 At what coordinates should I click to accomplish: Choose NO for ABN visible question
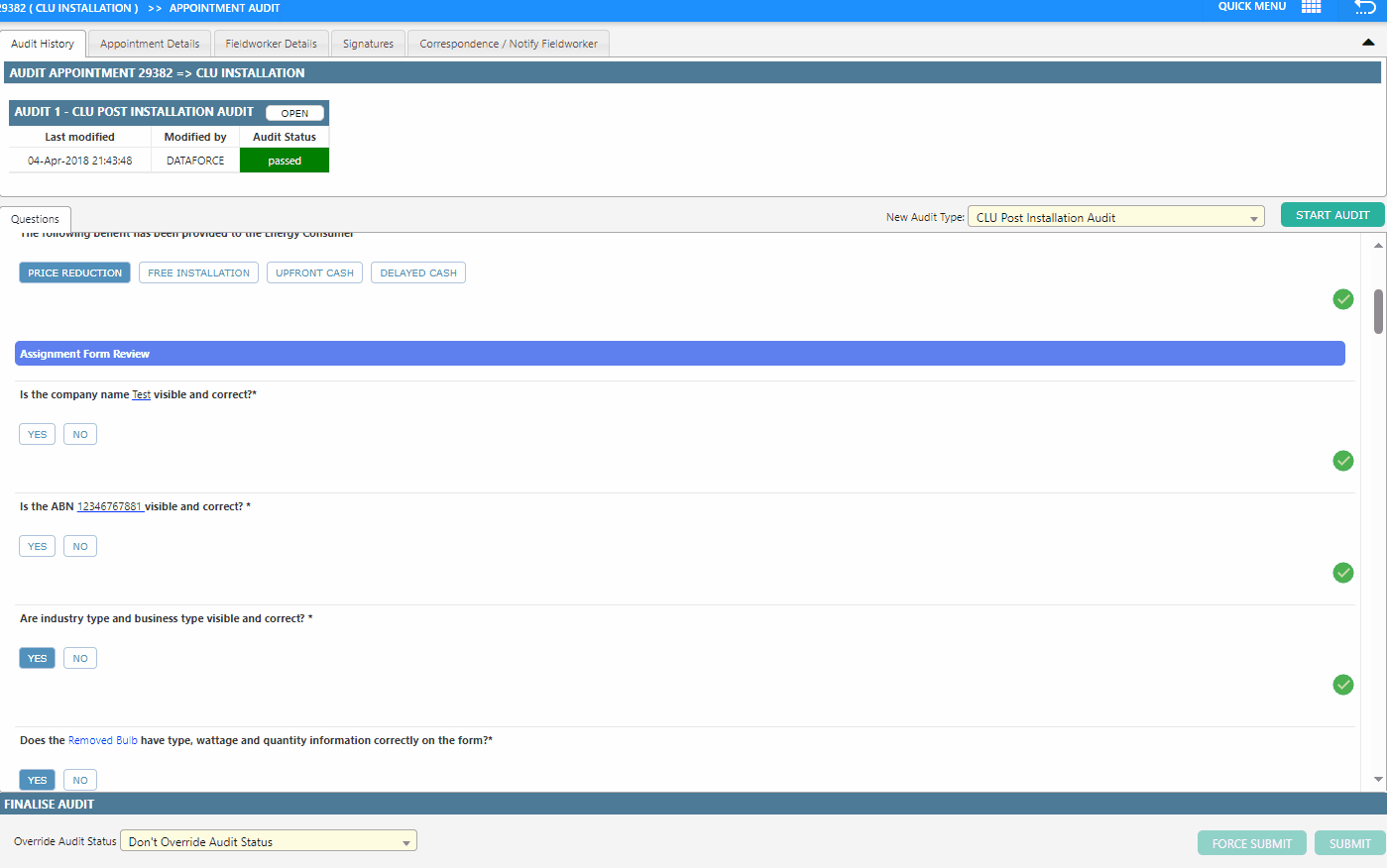tap(80, 546)
